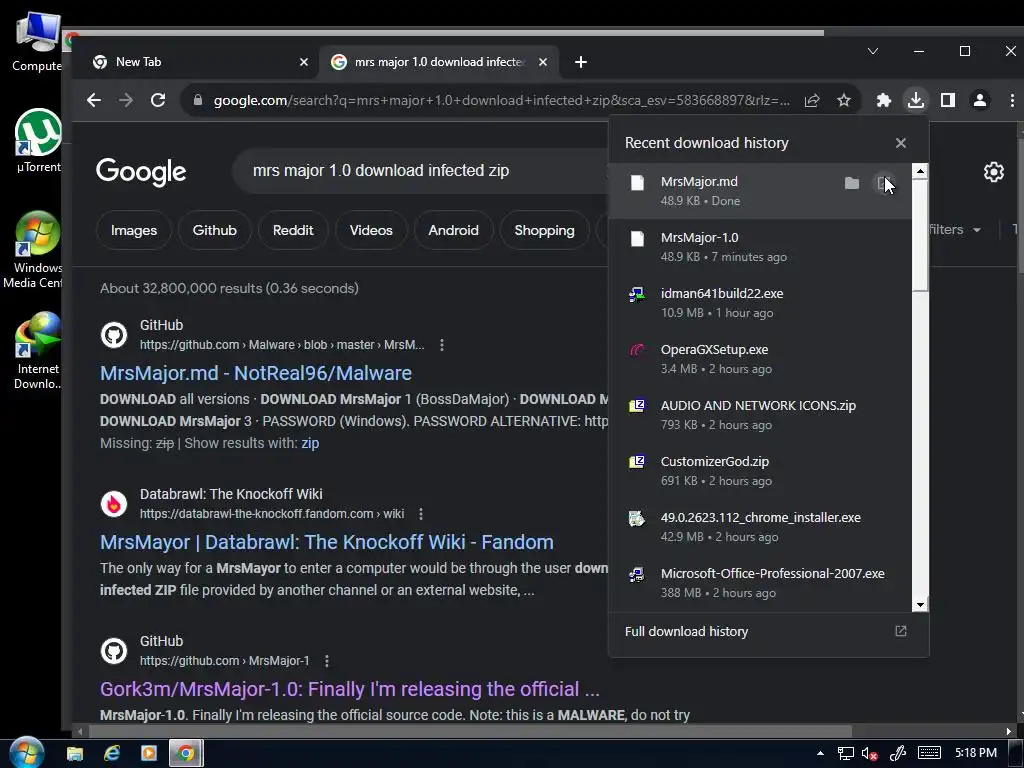Open the CustomizerGod.zip download entry

pyautogui.click(x=760, y=471)
